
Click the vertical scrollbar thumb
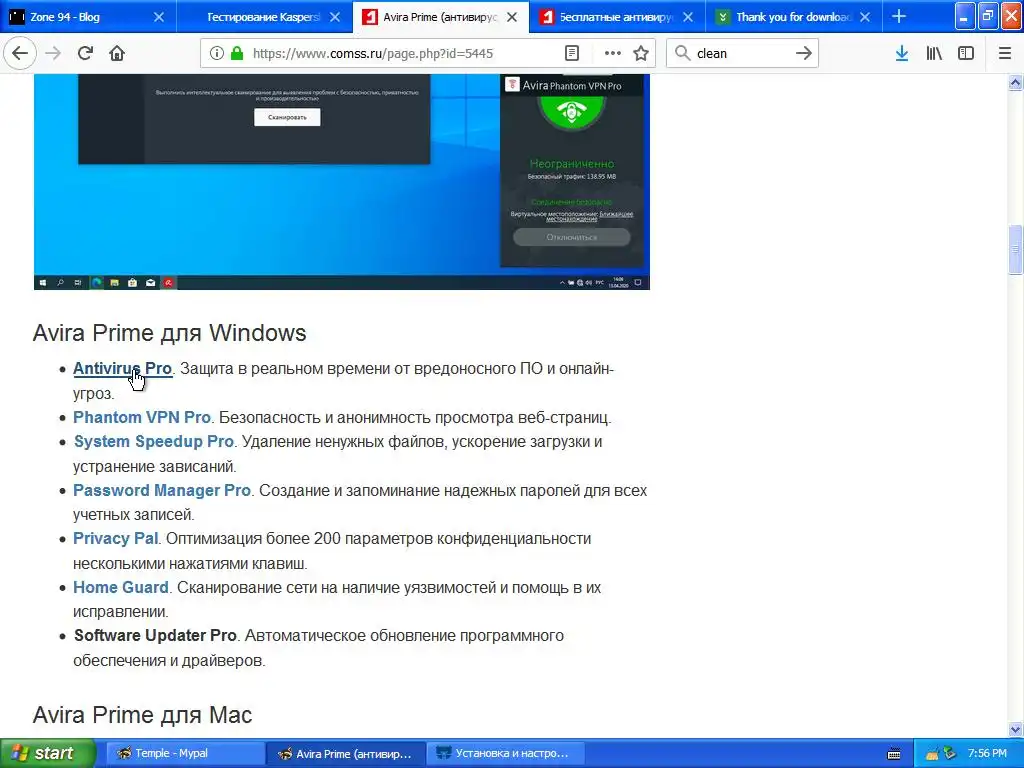click(1015, 249)
